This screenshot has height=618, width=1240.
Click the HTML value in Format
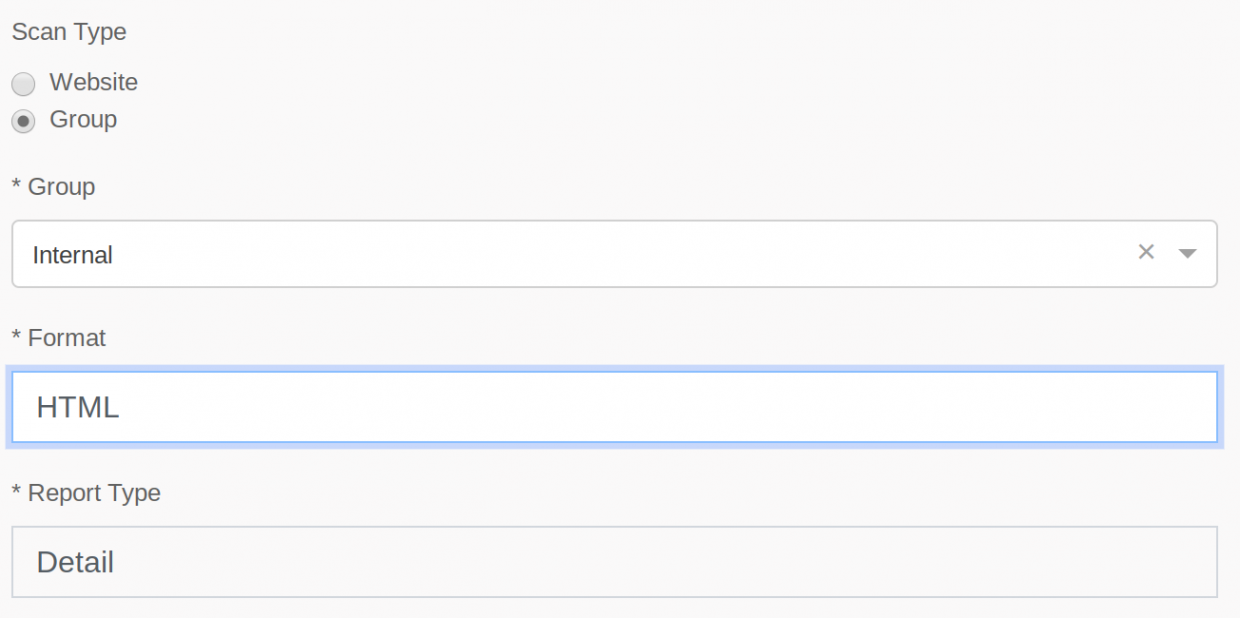click(78, 407)
